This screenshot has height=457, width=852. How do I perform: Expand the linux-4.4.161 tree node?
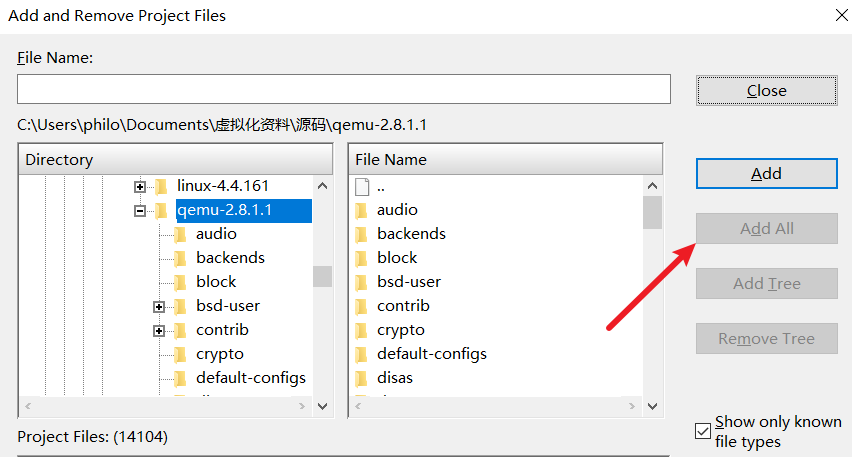(x=140, y=187)
